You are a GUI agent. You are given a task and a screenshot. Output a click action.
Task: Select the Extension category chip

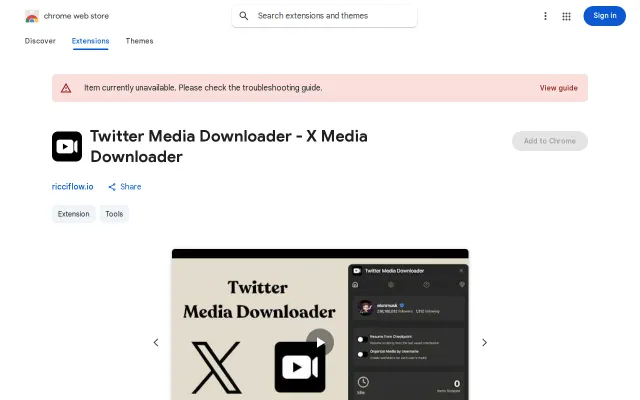click(73, 214)
